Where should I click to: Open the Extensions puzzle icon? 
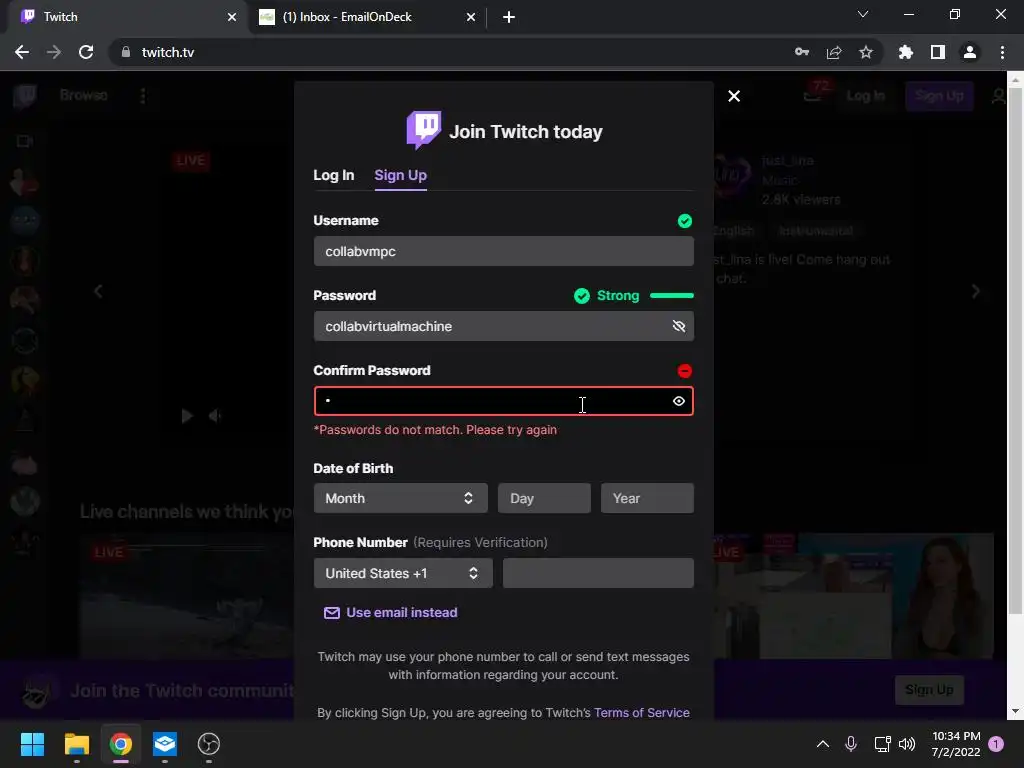[x=906, y=52]
